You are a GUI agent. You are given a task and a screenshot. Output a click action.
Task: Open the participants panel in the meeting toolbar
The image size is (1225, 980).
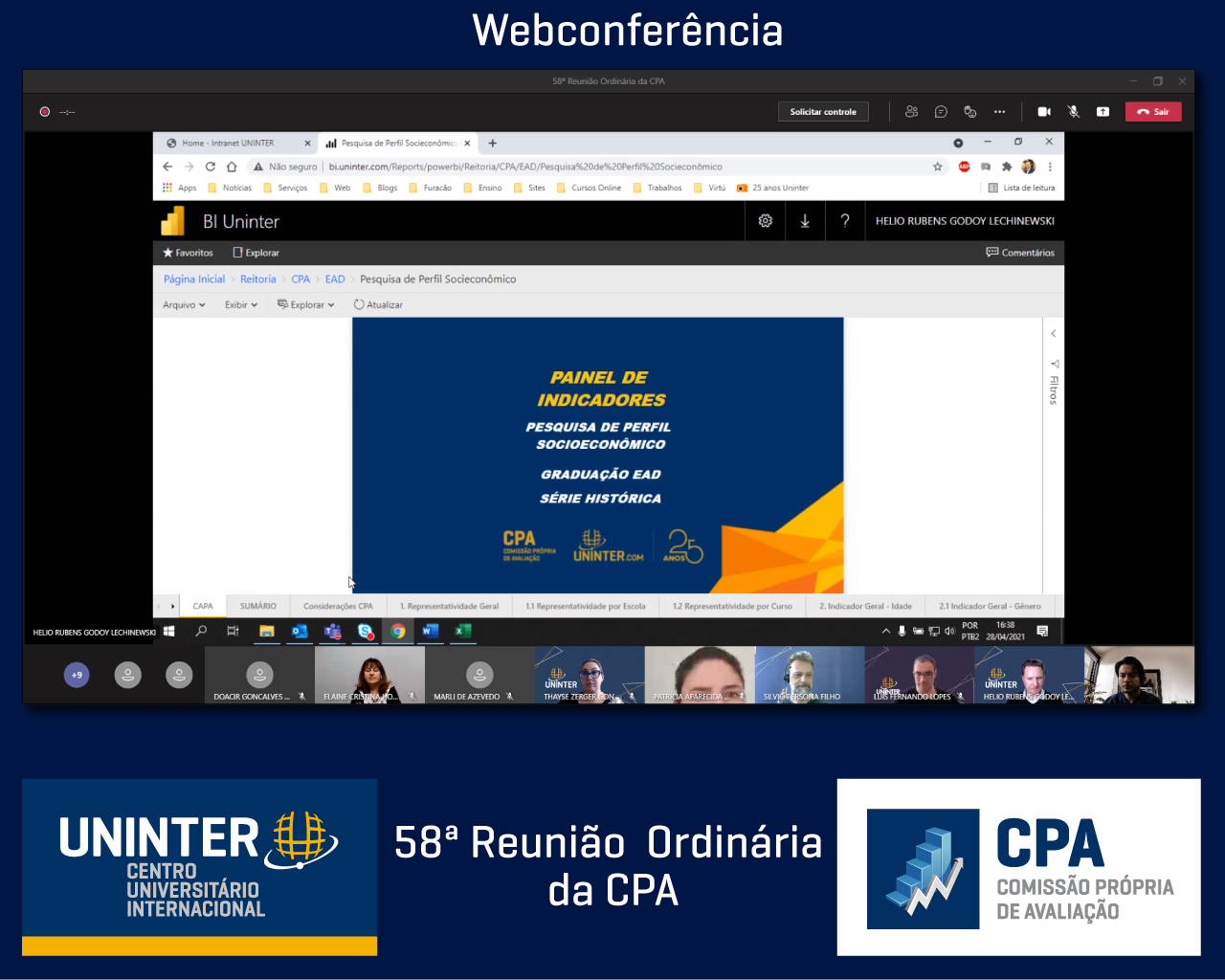coord(911,112)
